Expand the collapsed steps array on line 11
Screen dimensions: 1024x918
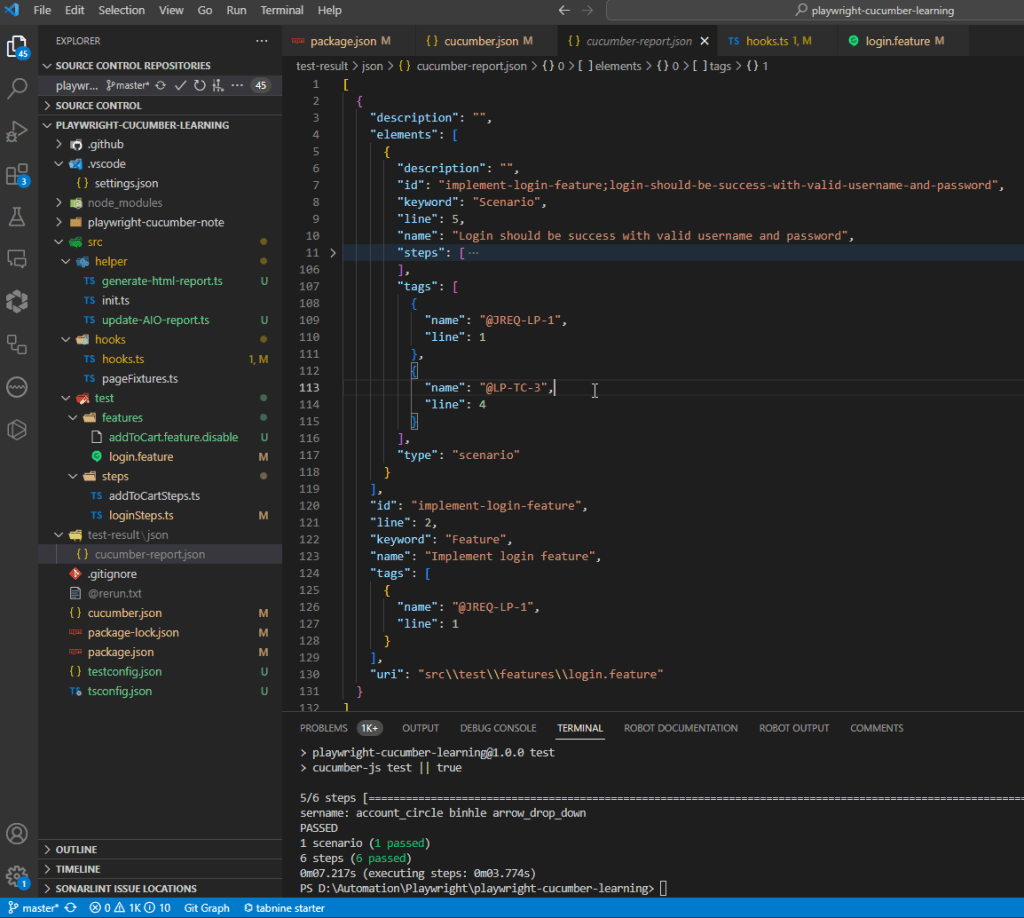[333, 253]
